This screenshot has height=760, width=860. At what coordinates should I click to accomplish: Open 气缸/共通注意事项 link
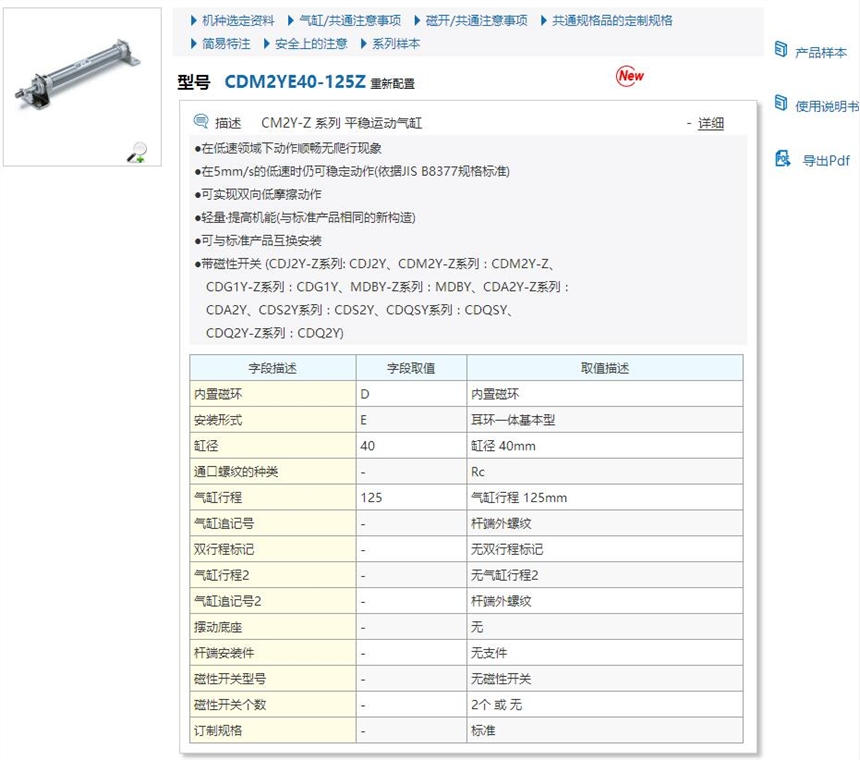tap(350, 21)
